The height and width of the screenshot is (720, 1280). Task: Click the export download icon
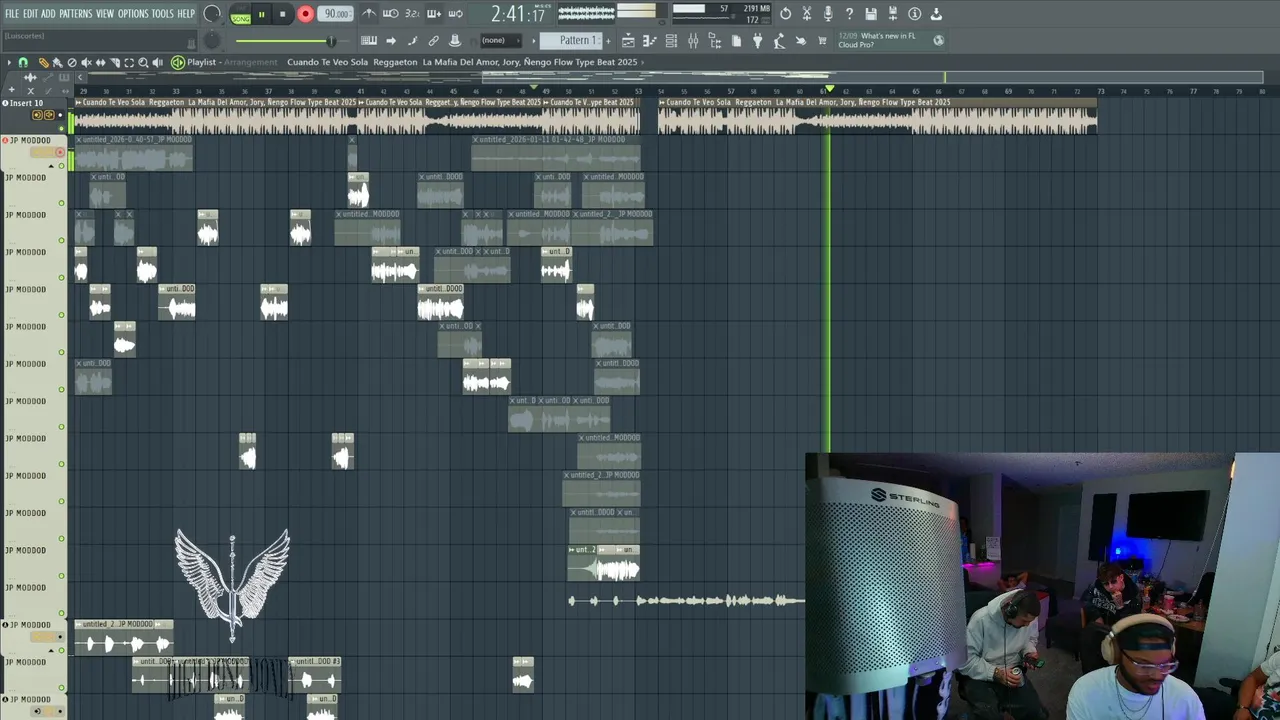tap(936, 14)
